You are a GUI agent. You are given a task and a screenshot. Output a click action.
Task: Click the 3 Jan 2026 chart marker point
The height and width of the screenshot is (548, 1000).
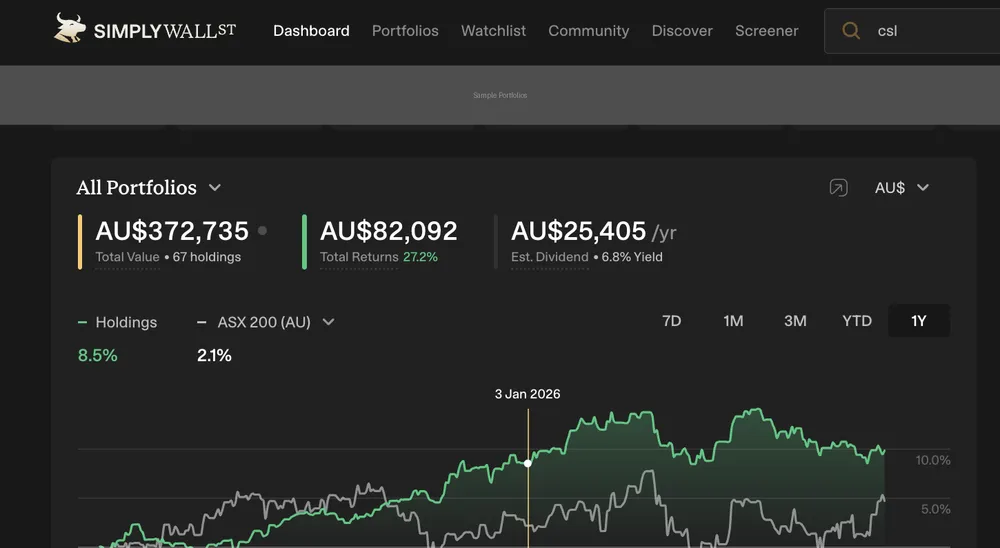tap(527, 463)
